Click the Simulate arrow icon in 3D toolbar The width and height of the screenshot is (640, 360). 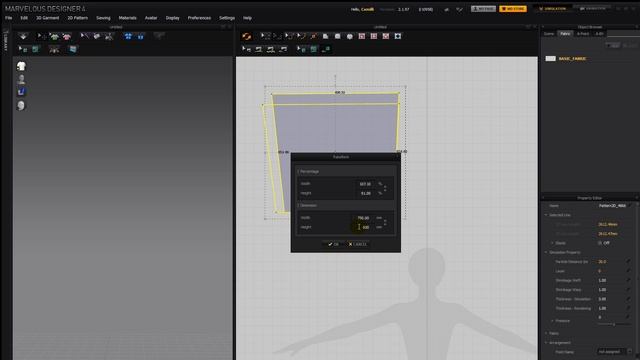[23, 36]
